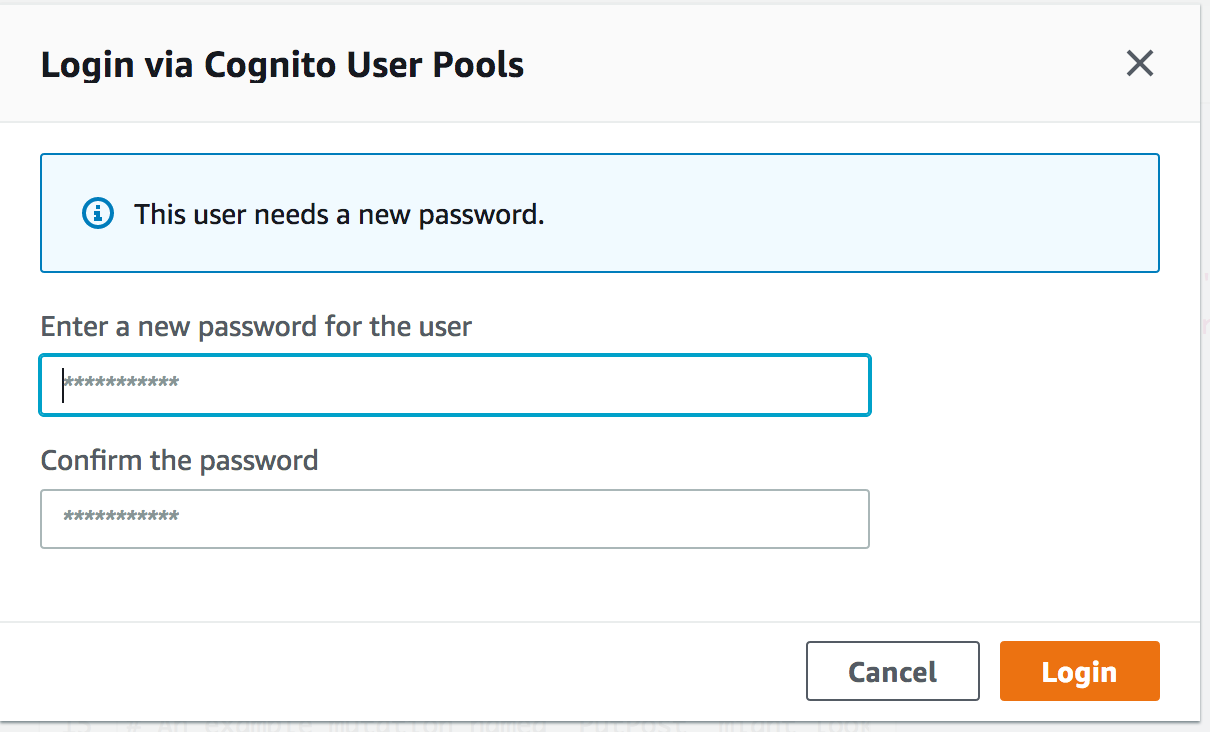Click empty space inside the blue info alert
This screenshot has height=732, width=1210.
click(850, 213)
